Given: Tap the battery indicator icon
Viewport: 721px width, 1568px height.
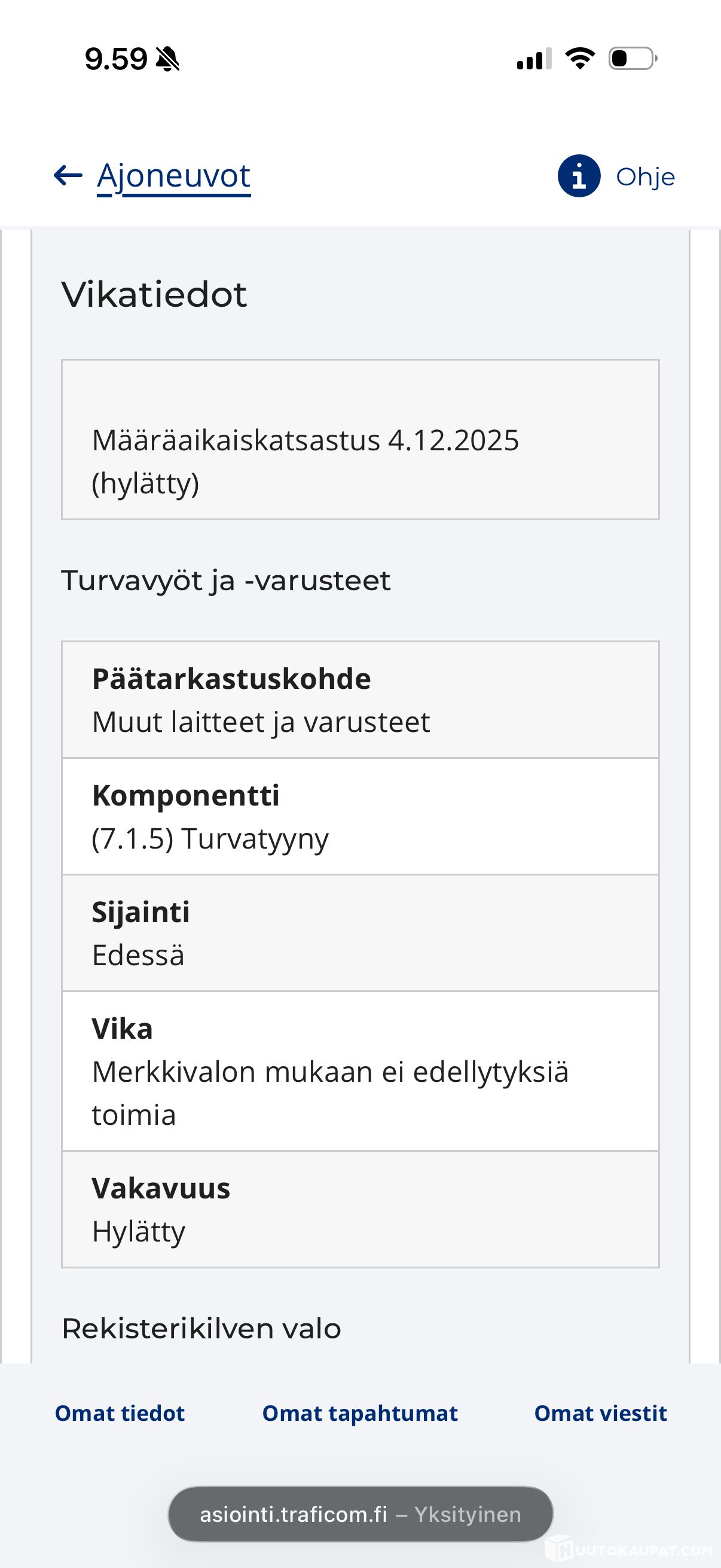Looking at the screenshot, I should tap(633, 59).
